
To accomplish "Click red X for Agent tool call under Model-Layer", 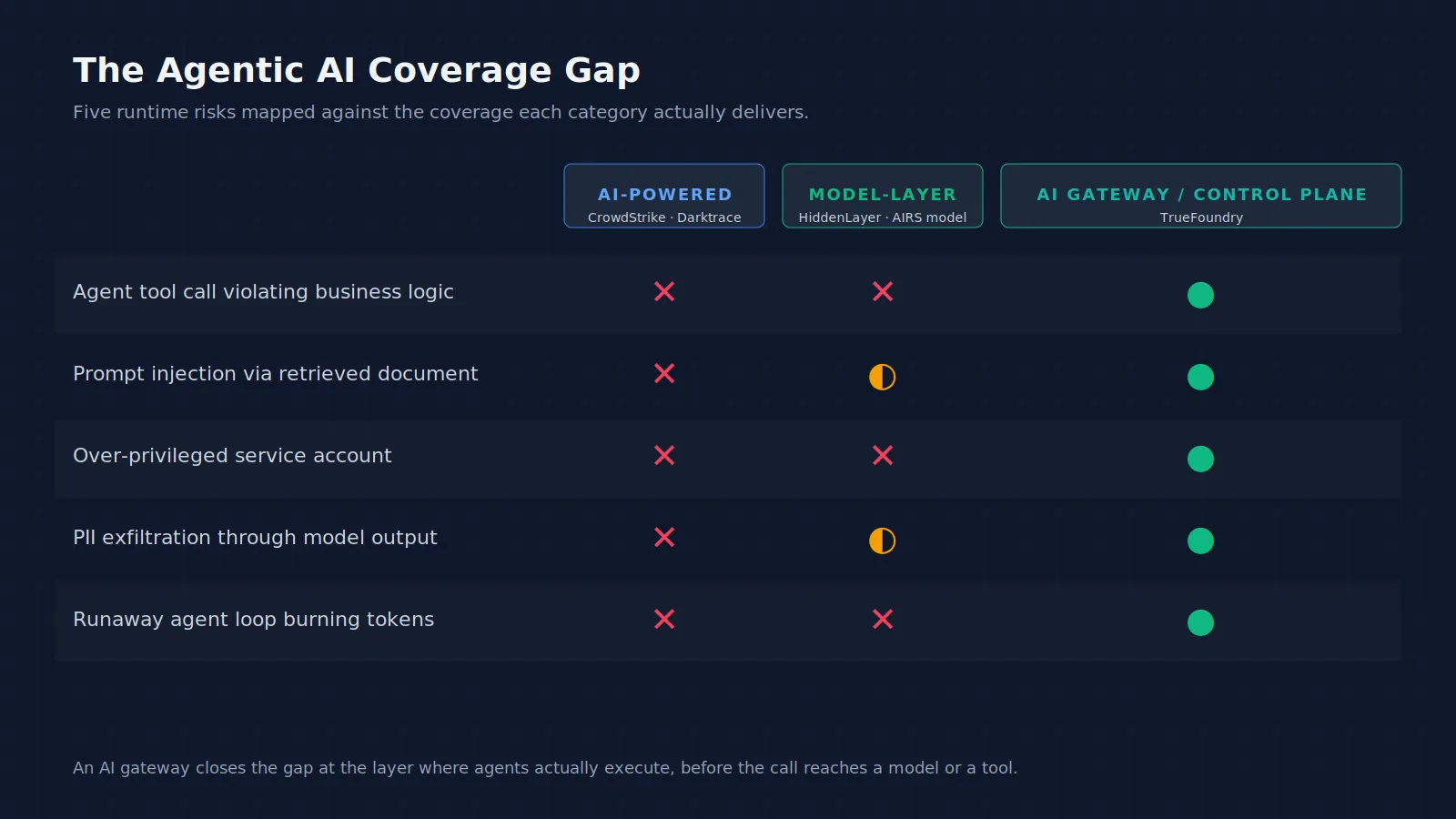I will pos(883,291).
